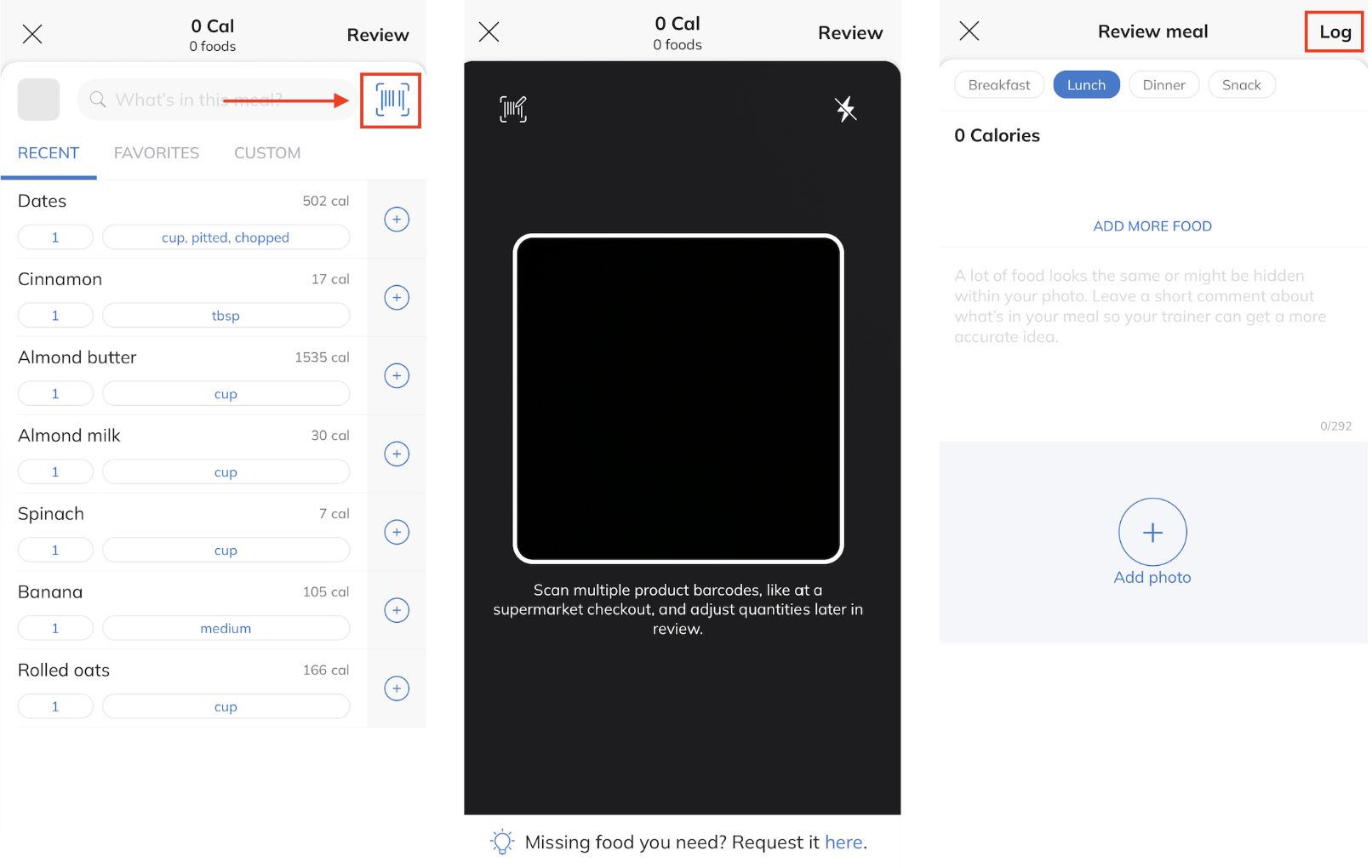This screenshot has height=868, width=1372.
Task: Click the What's in this meal search field
Action: [x=218, y=100]
